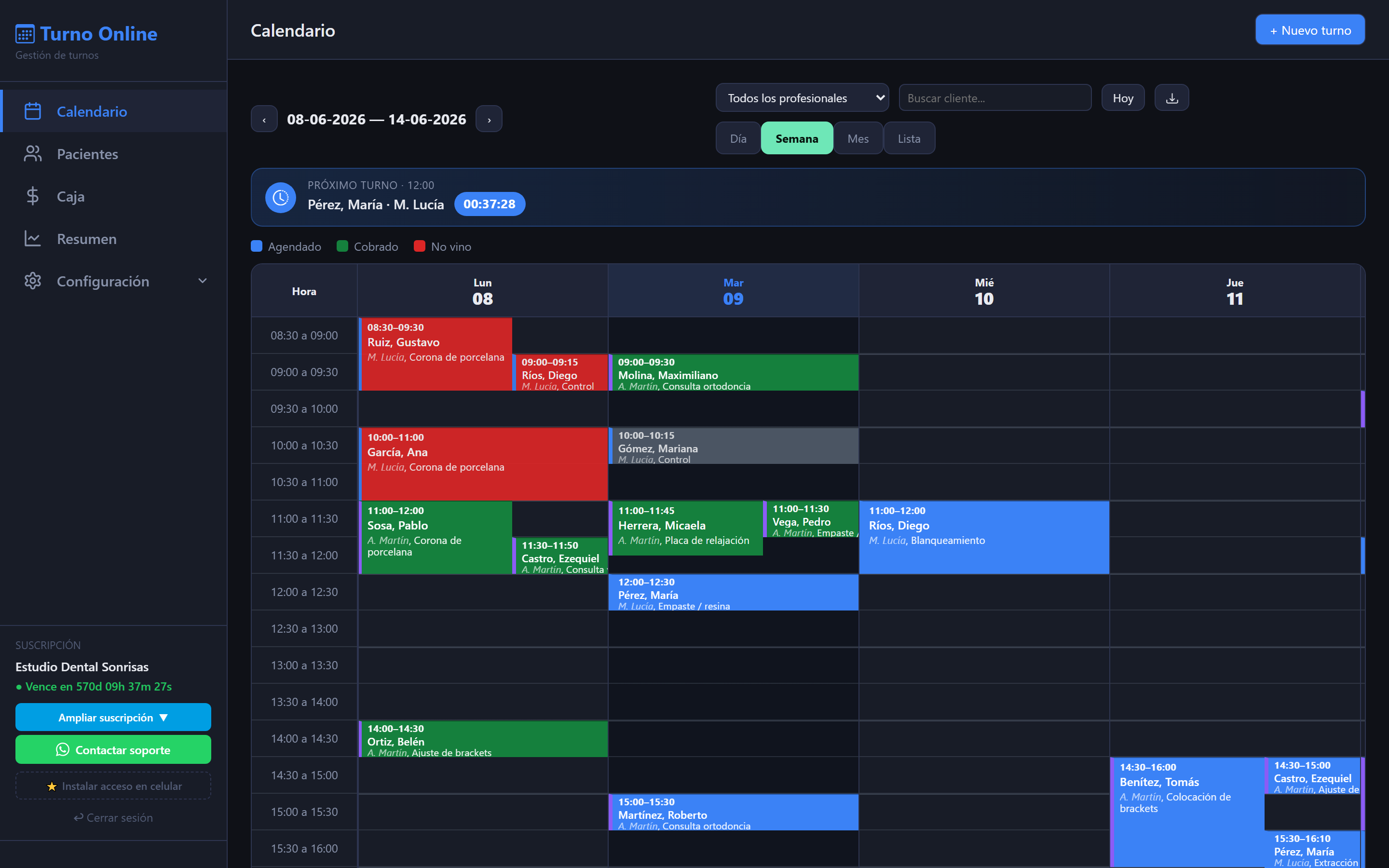Open Ruiz, Gustavo 08:30 appointment

click(x=435, y=354)
